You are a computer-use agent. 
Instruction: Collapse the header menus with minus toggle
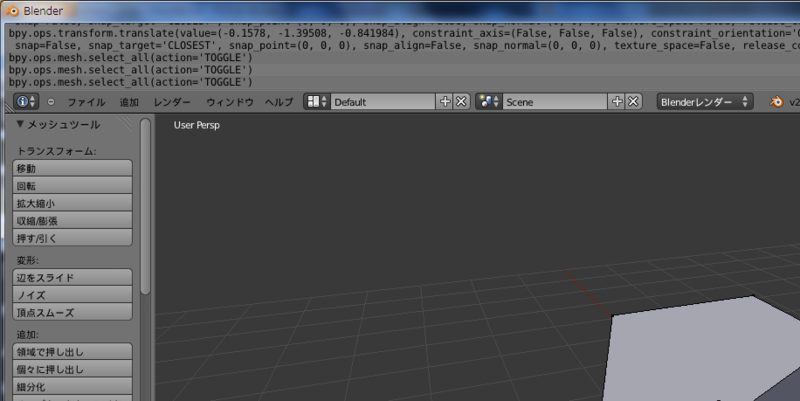click(51, 102)
